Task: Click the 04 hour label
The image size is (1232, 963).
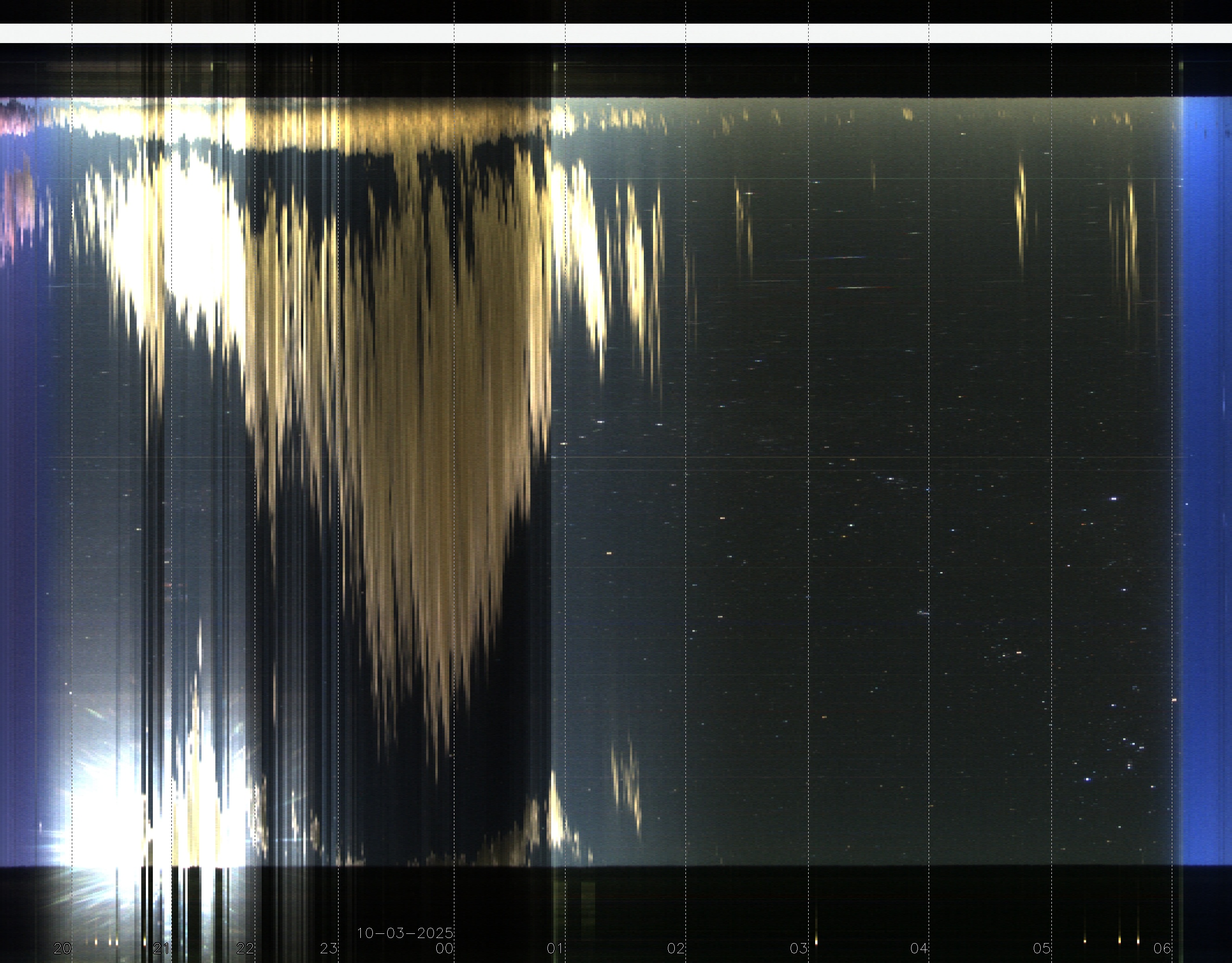Action: point(919,948)
